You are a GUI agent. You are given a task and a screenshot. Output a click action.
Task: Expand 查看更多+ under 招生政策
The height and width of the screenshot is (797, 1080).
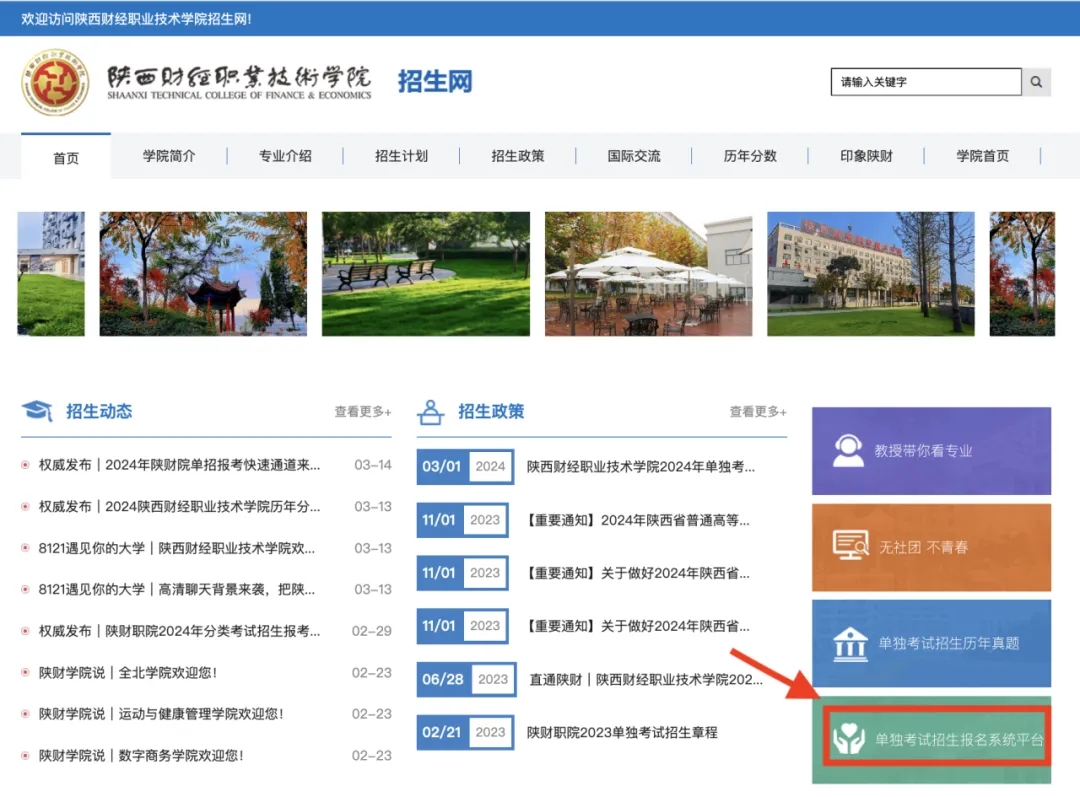point(758,412)
